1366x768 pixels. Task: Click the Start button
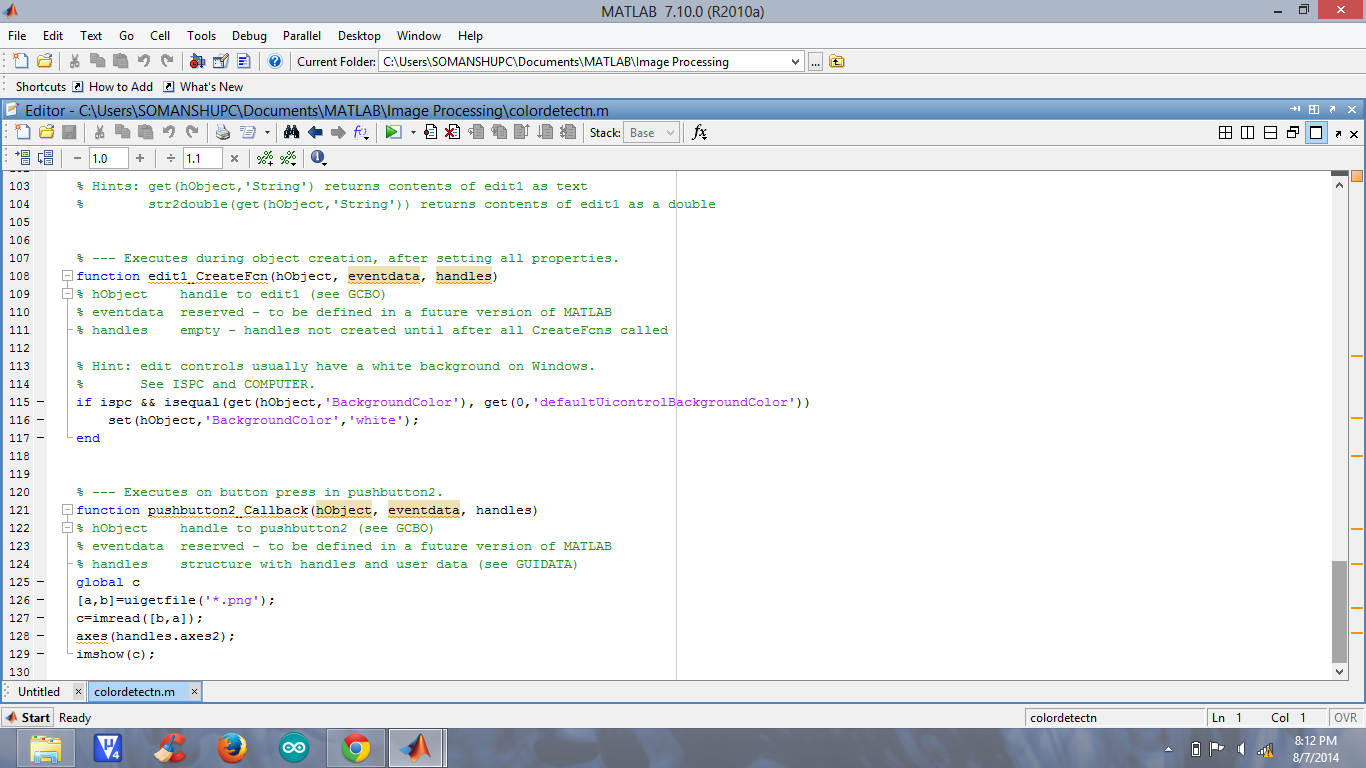click(x=28, y=717)
